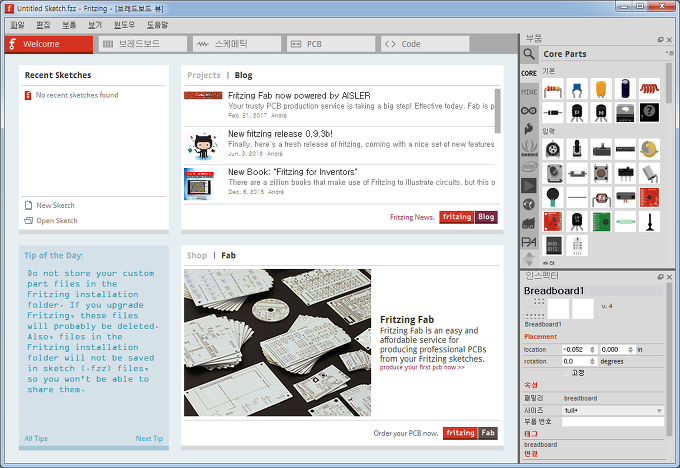
Task: Open the 파일 menu
Action: tap(17, 25)
